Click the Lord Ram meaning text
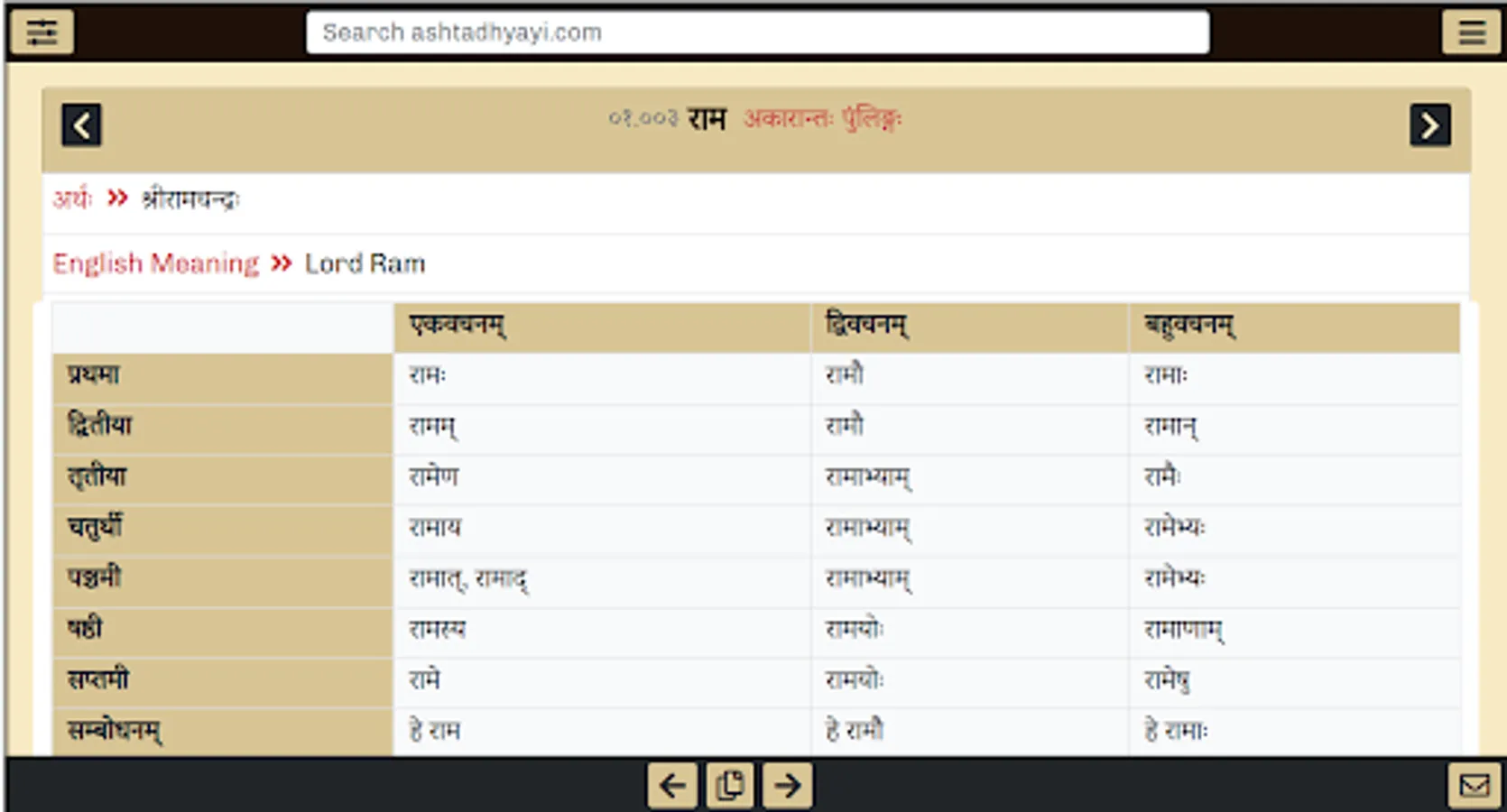This screenshot has width=1507, height=812. point(365,263)
